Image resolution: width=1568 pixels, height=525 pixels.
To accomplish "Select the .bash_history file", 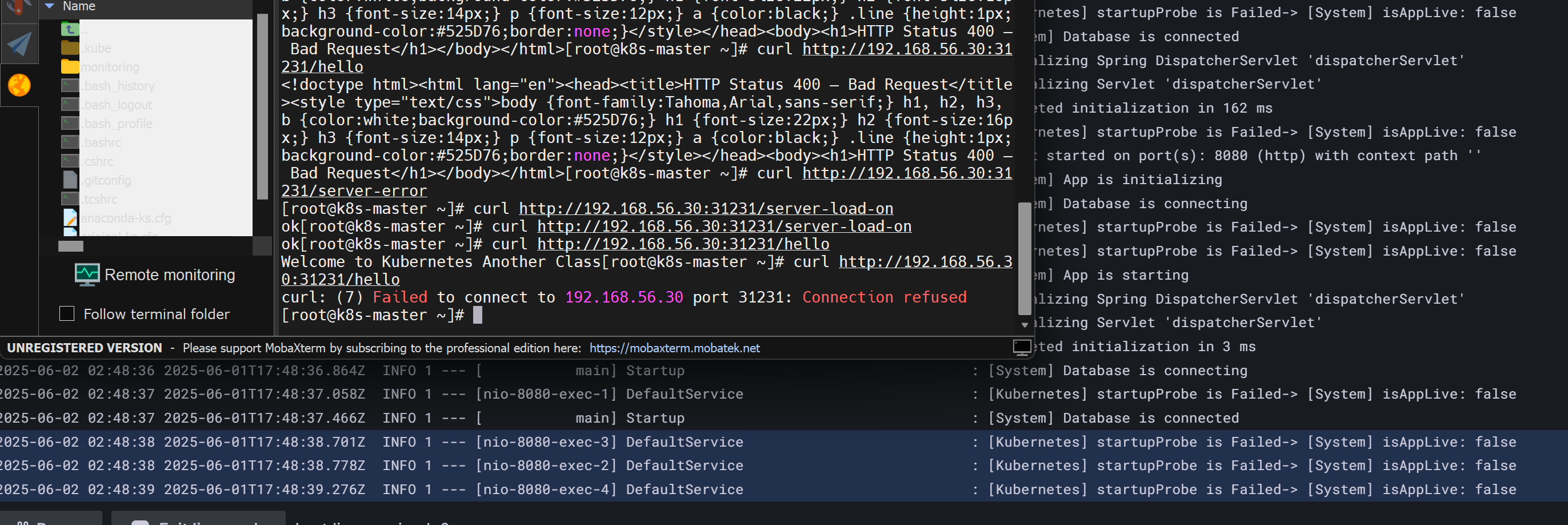I will (118, 86).
